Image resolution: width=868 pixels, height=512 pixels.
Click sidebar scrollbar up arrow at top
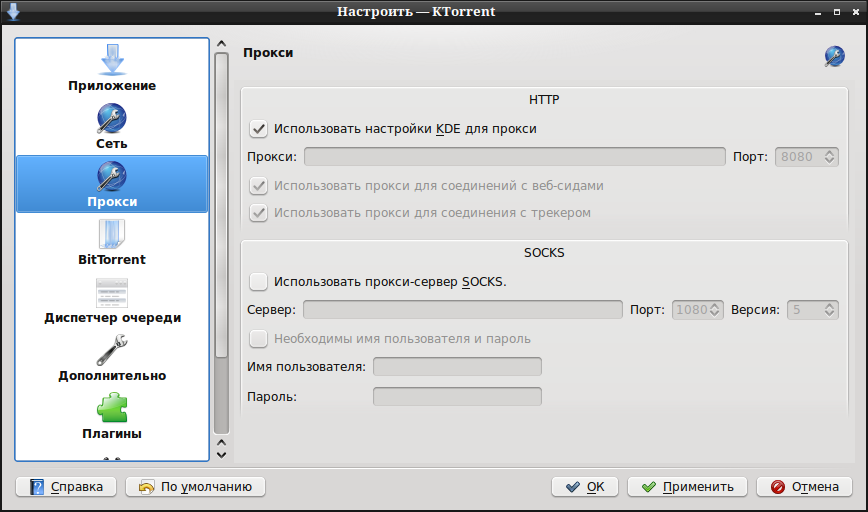221,44
